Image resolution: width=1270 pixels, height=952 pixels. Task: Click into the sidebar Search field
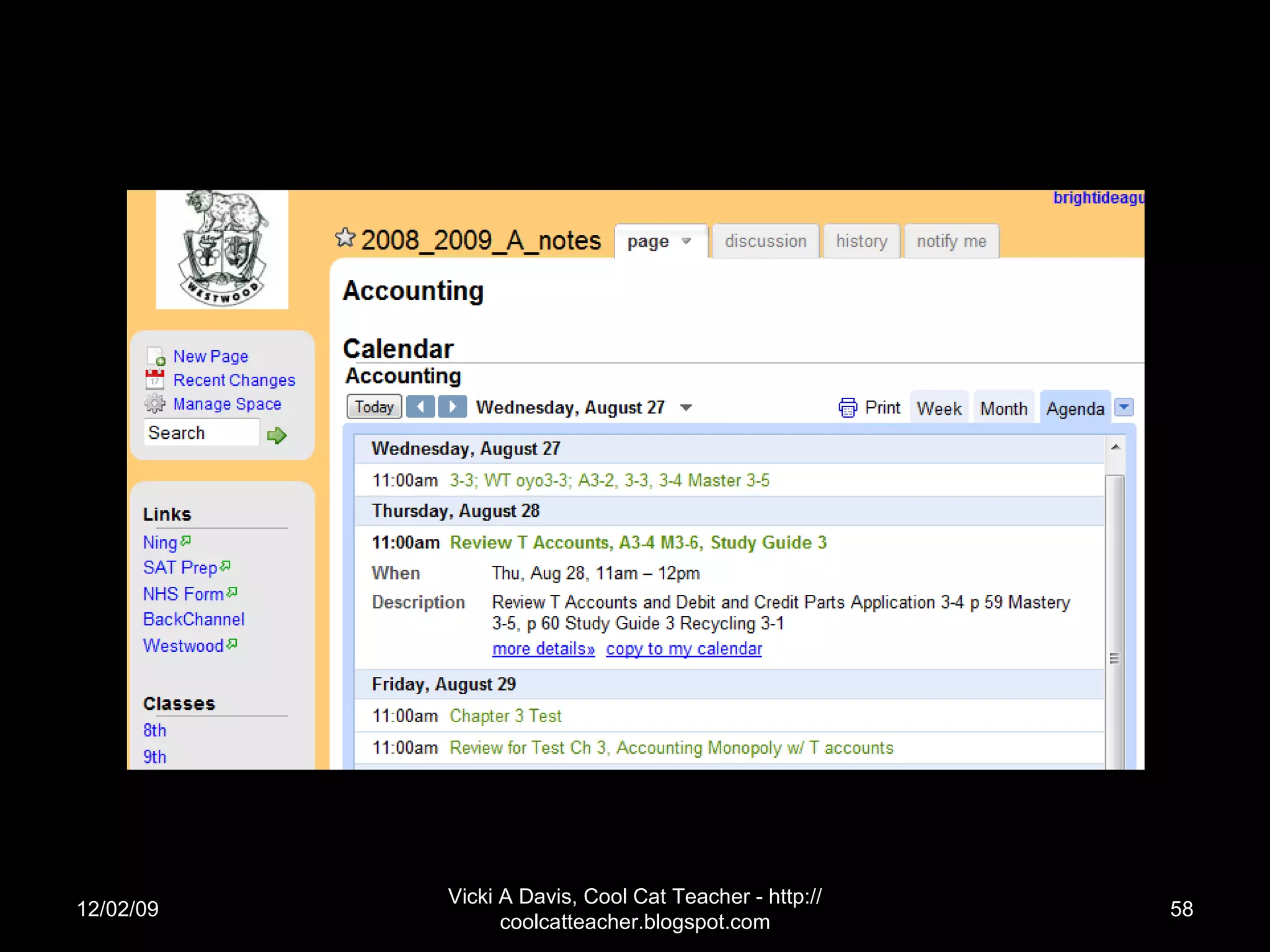point(202,433)
